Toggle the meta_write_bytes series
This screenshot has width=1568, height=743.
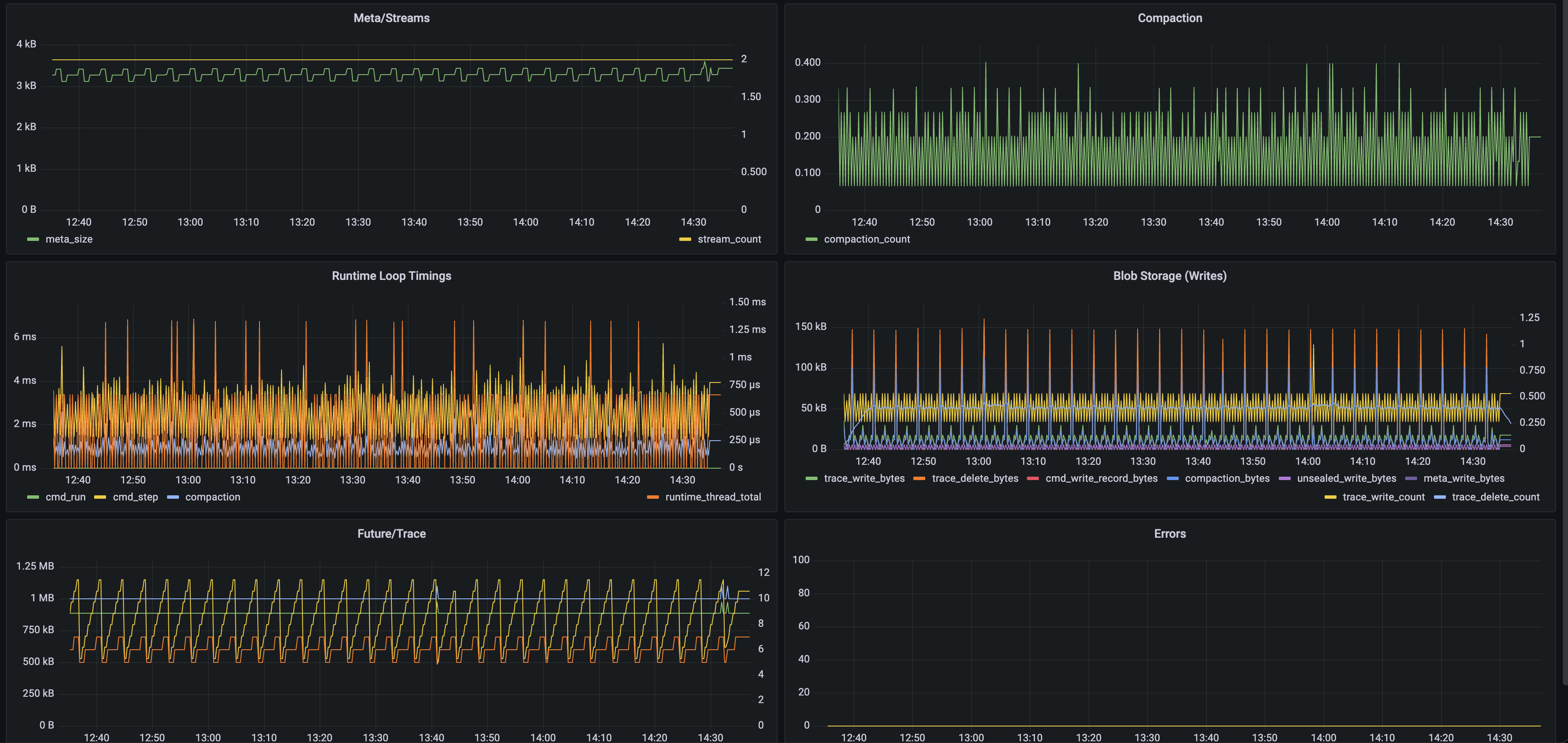[x=1465, y=478]
